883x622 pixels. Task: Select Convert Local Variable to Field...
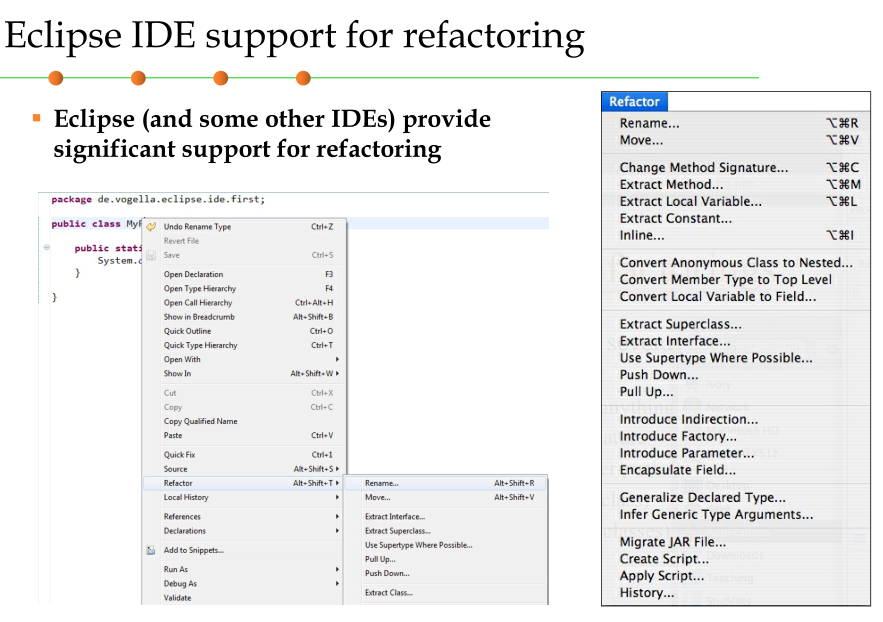point(736,297)
